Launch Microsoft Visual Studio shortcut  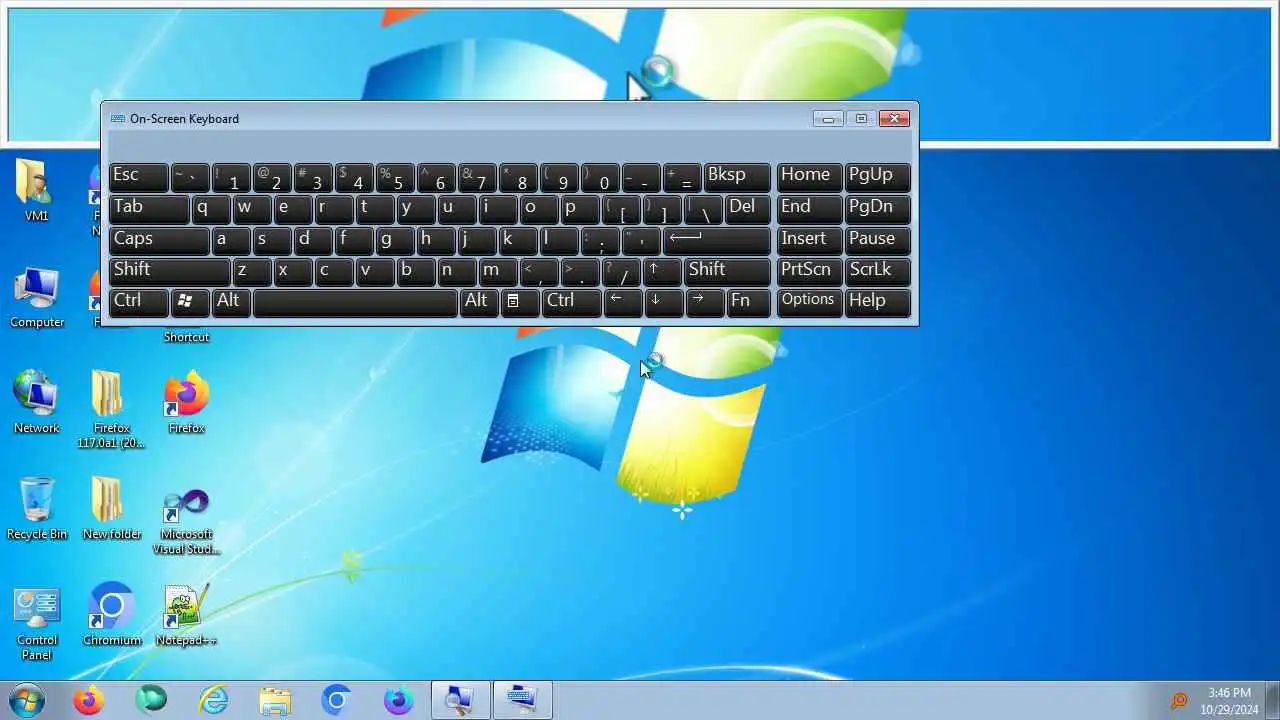[186, 521]
